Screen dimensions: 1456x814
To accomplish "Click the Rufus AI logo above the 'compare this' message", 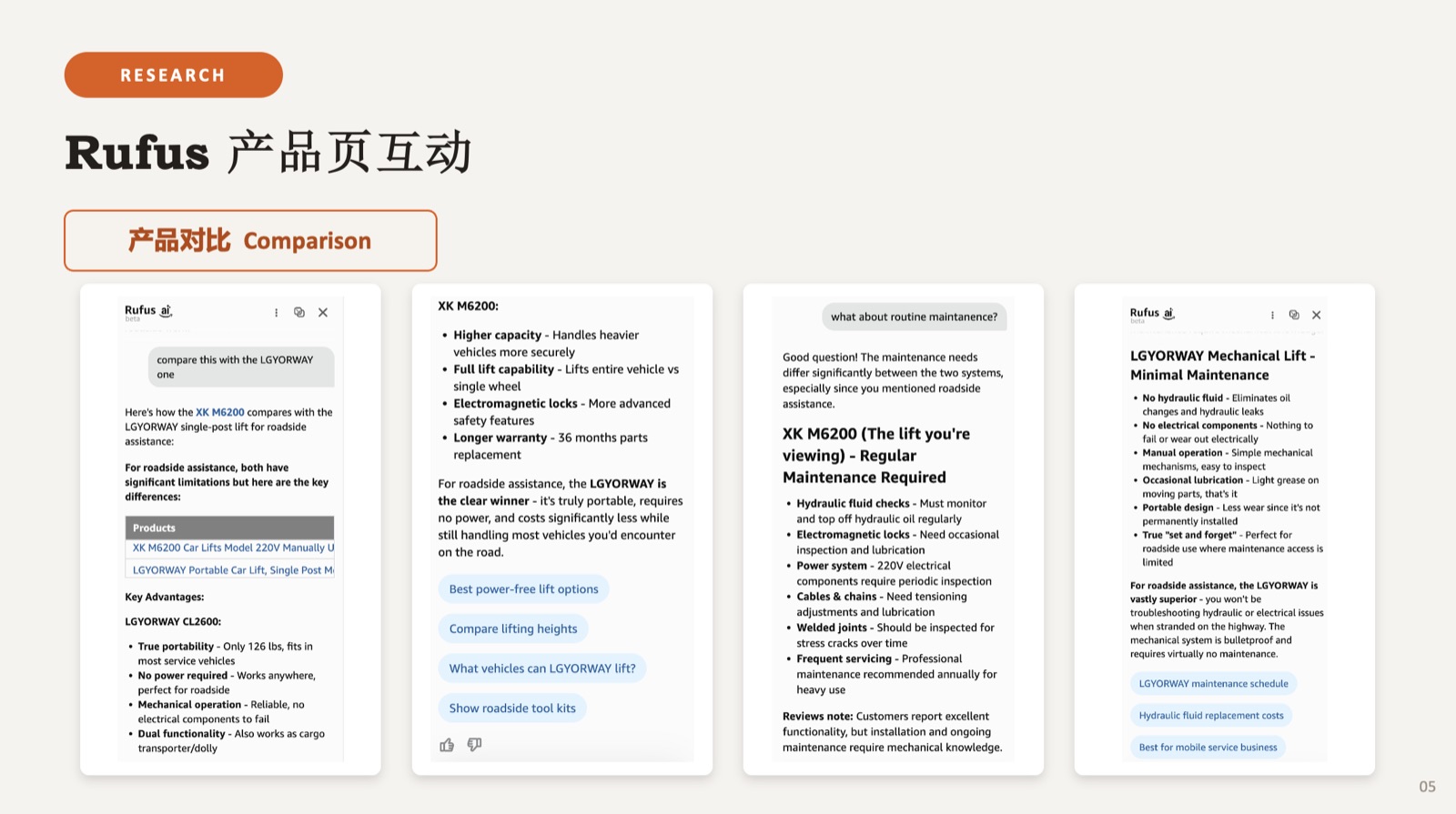I will point(148,311).
